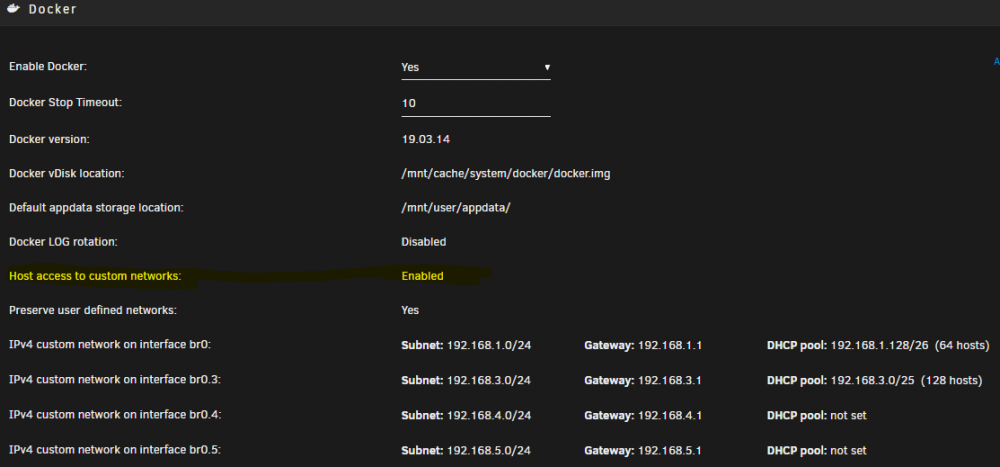Viewport: 1000px width, 467px height.
Task: Click the 'Docker Stop Timeout:' label
Action: point(65,102)
